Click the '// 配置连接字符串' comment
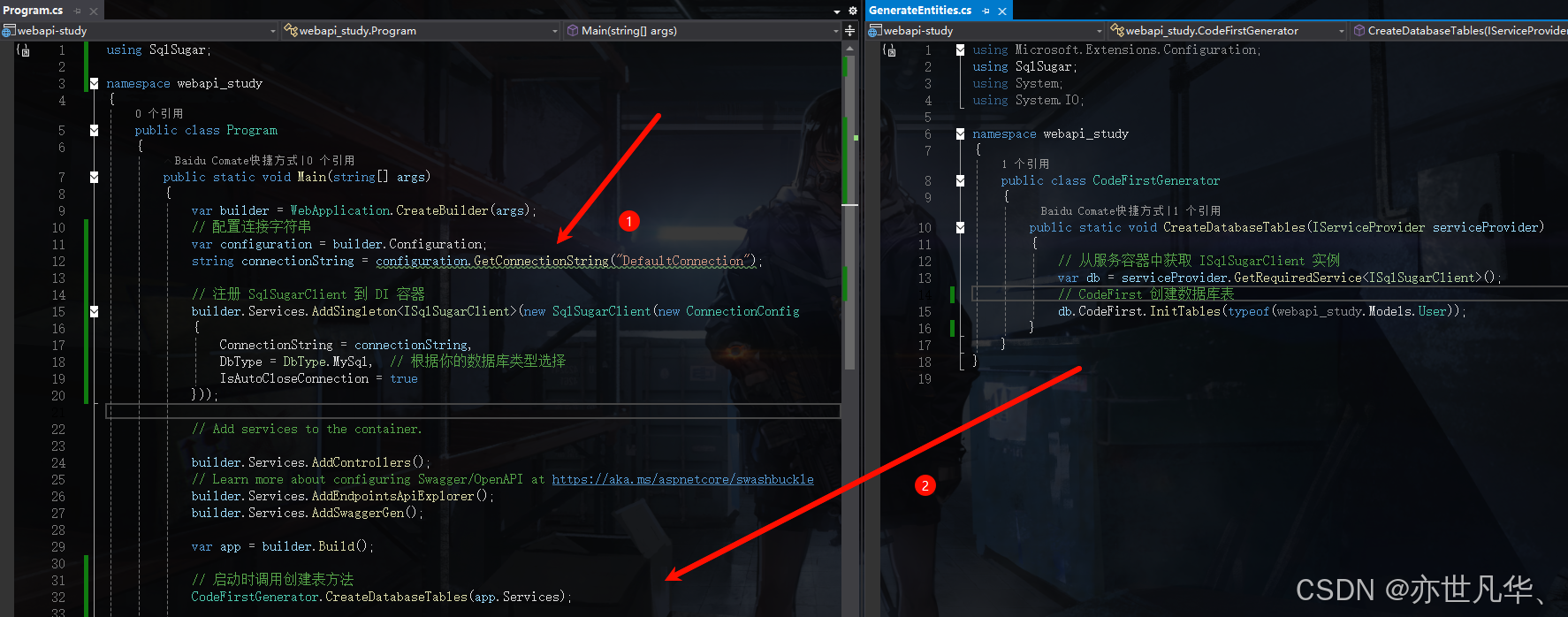Viewport: 1568px width, 617px height. (x=251, y=227)
